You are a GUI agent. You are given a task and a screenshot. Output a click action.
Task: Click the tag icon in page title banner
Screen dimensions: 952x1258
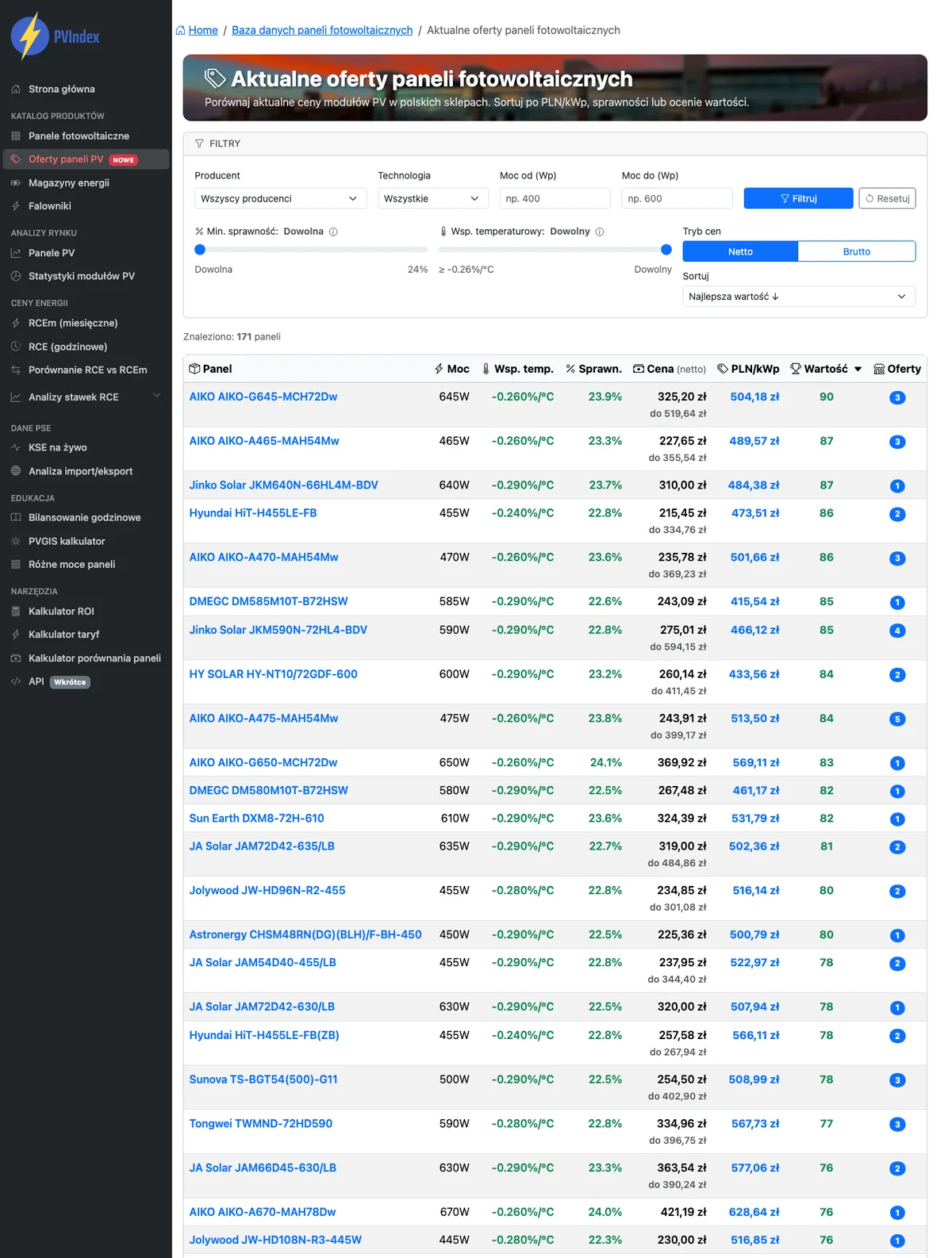(215, 79)
